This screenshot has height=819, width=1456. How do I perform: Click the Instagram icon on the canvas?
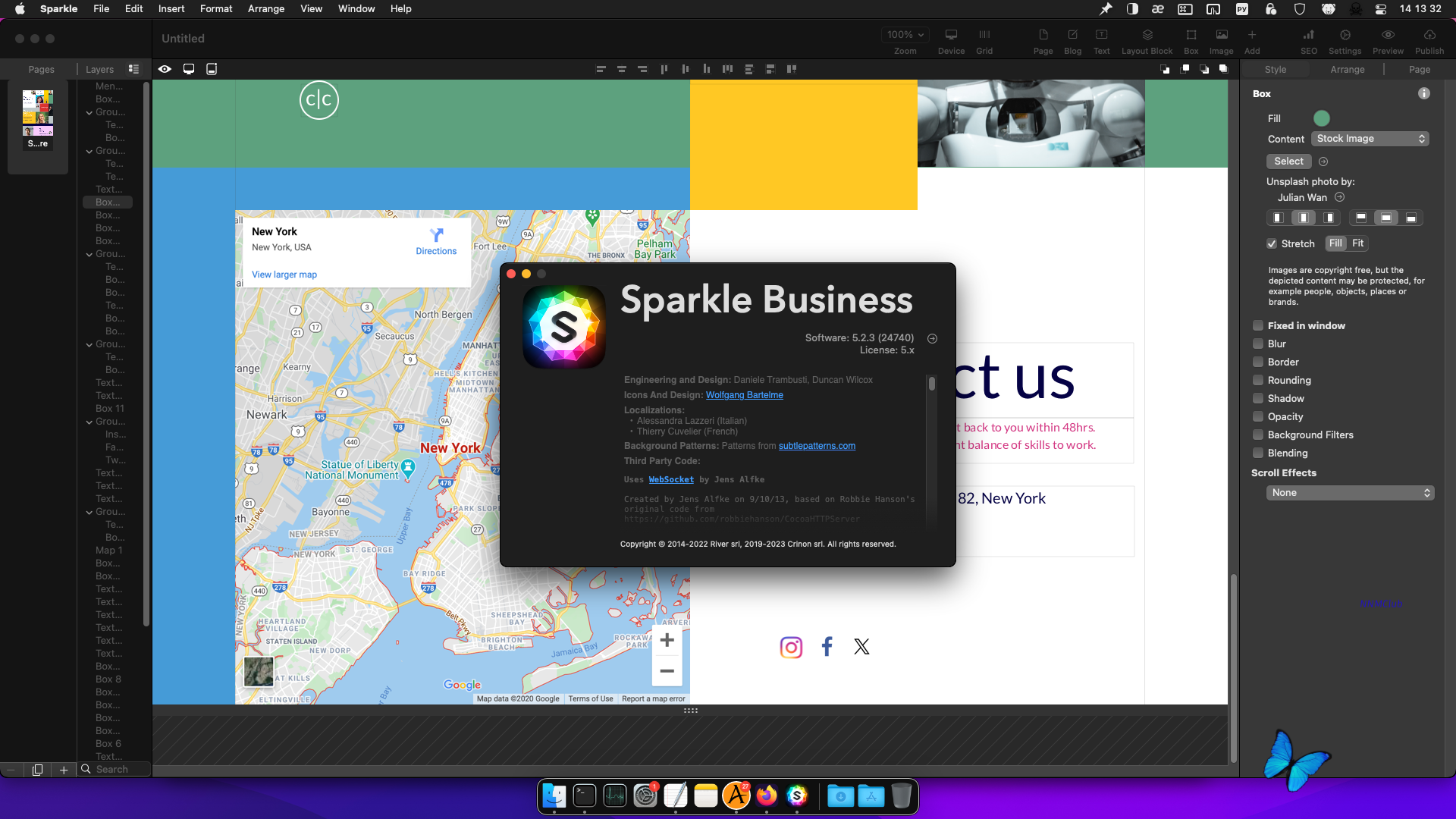pos(791,648)
